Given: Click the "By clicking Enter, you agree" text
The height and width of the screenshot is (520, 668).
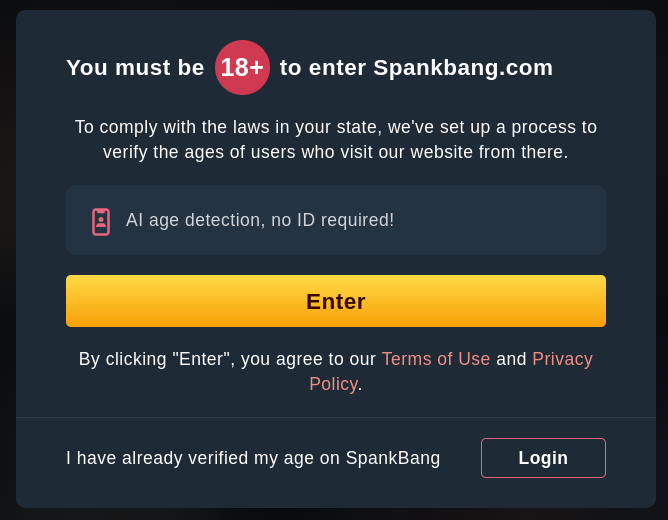Looking at the screenshot, I should [227, 359].
